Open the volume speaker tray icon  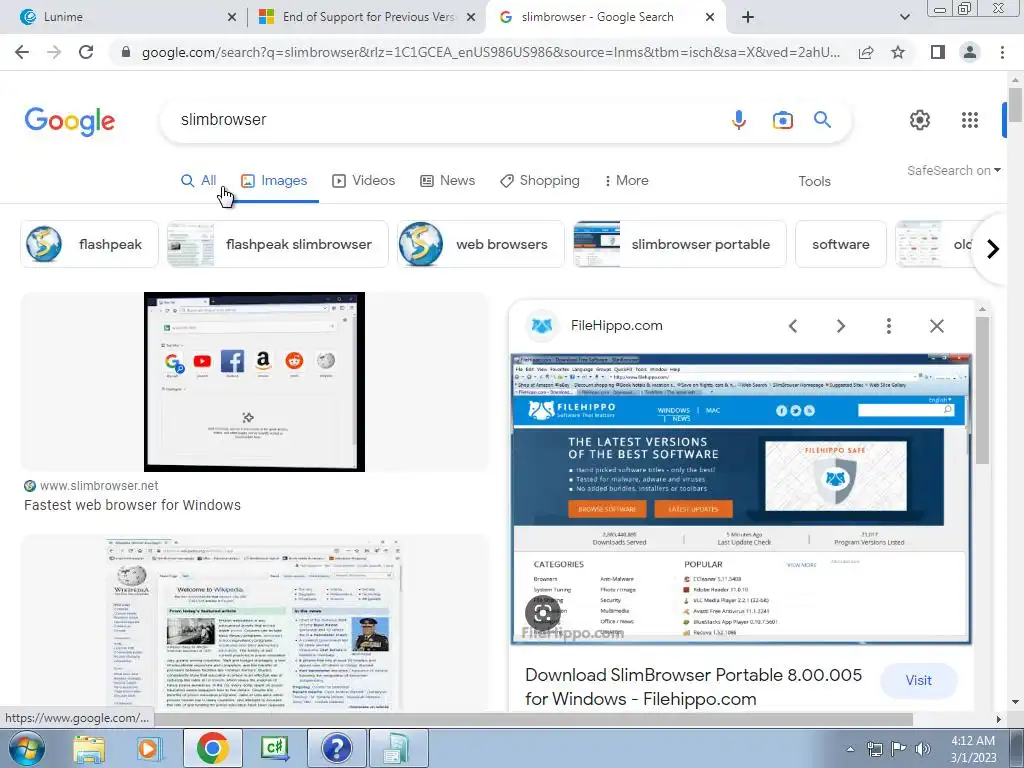(923, 749)
